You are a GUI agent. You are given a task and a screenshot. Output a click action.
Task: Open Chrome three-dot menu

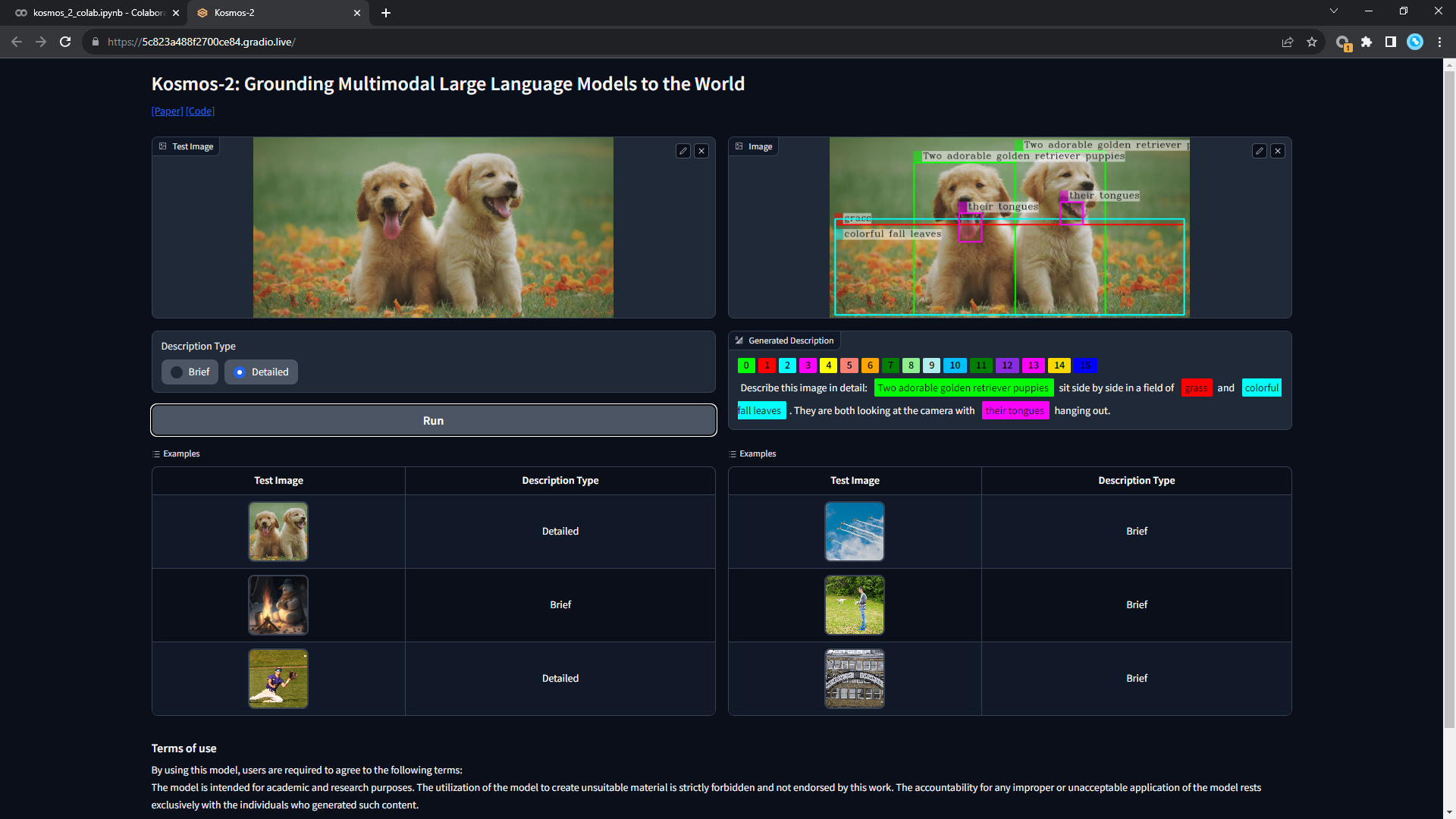(x=1439, y=42)
